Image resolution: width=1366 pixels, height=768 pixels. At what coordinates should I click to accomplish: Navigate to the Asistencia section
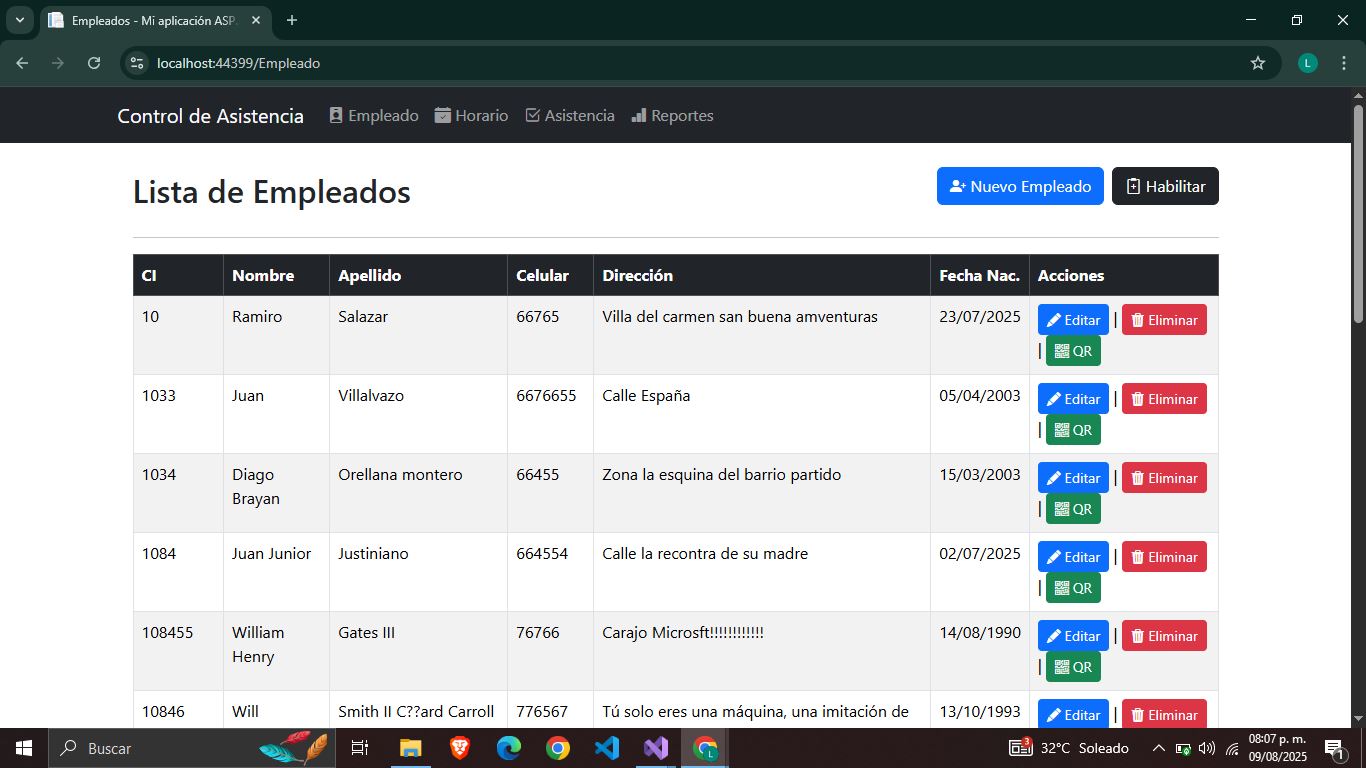[x=570, y=116]
